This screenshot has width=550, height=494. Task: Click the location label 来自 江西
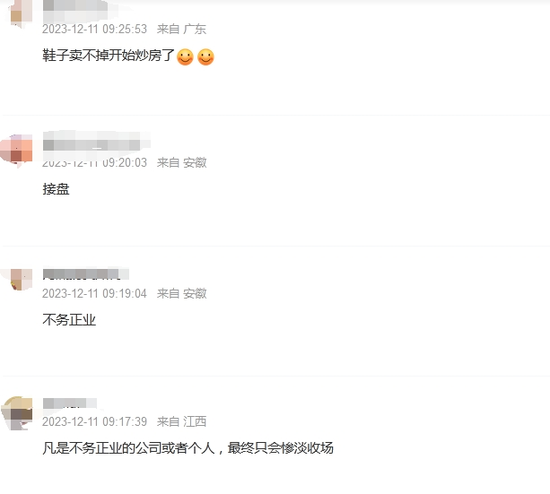coord(181,421)
